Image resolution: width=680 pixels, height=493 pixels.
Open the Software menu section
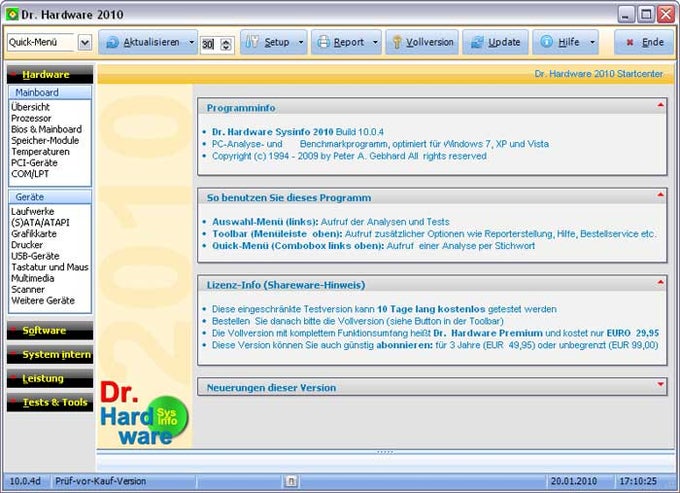click(50, 330)
